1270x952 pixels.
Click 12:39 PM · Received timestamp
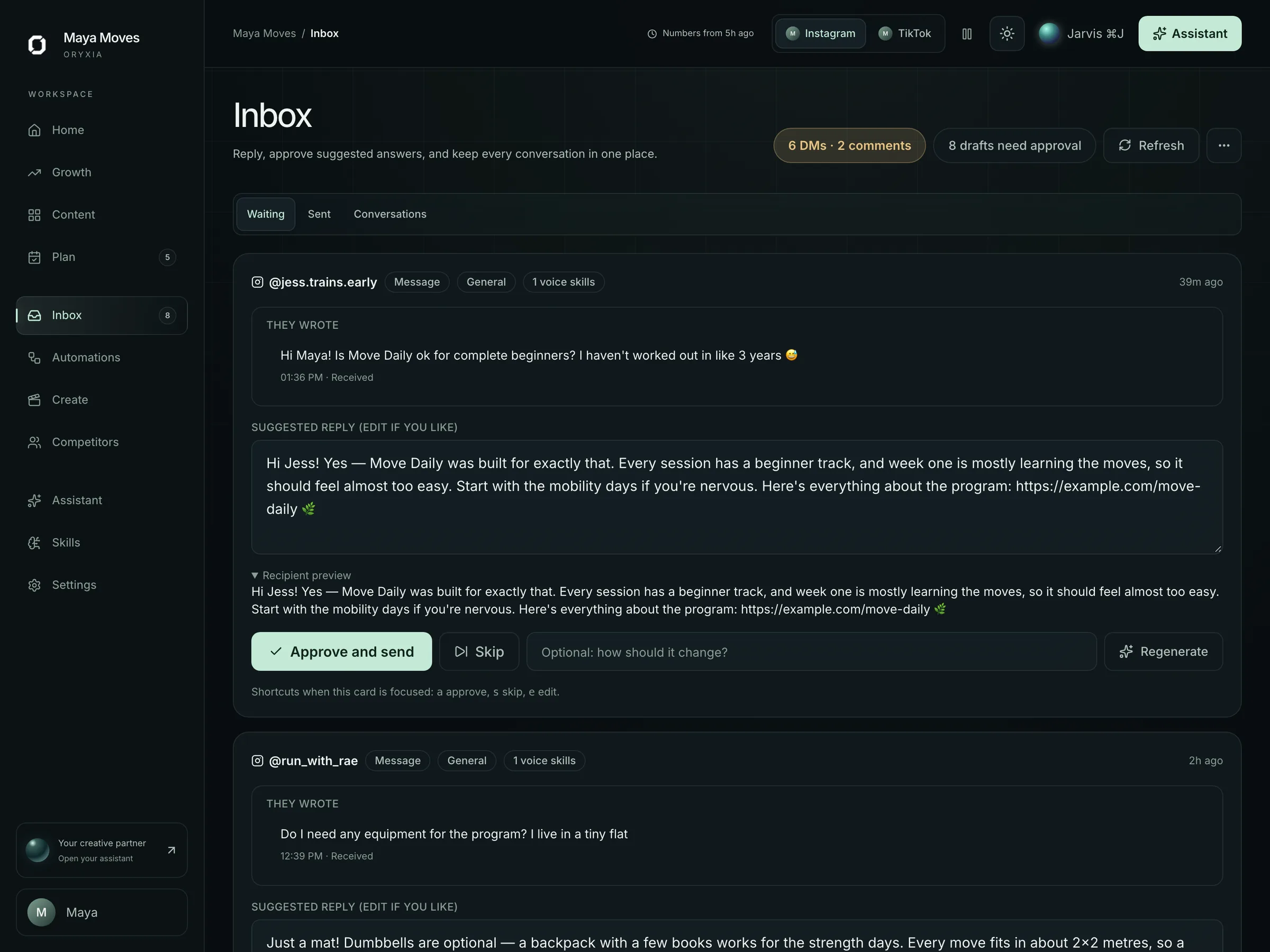tap(326, 856)
